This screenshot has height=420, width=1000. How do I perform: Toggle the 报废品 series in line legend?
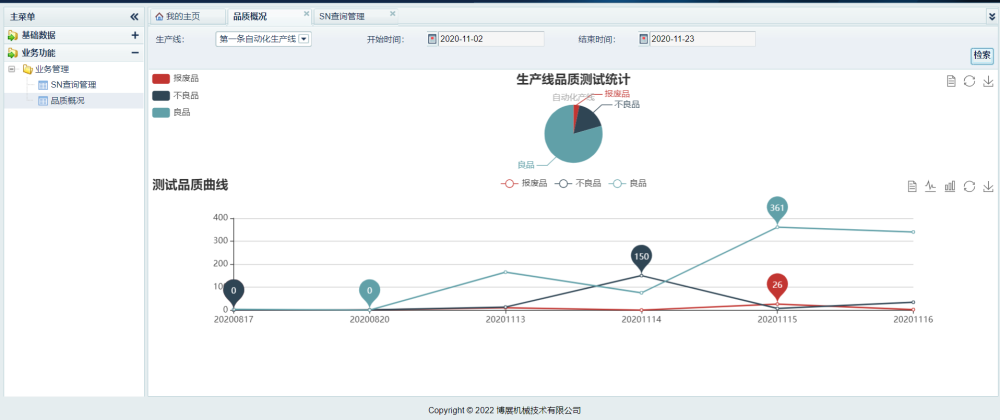(x=524, y=184)
